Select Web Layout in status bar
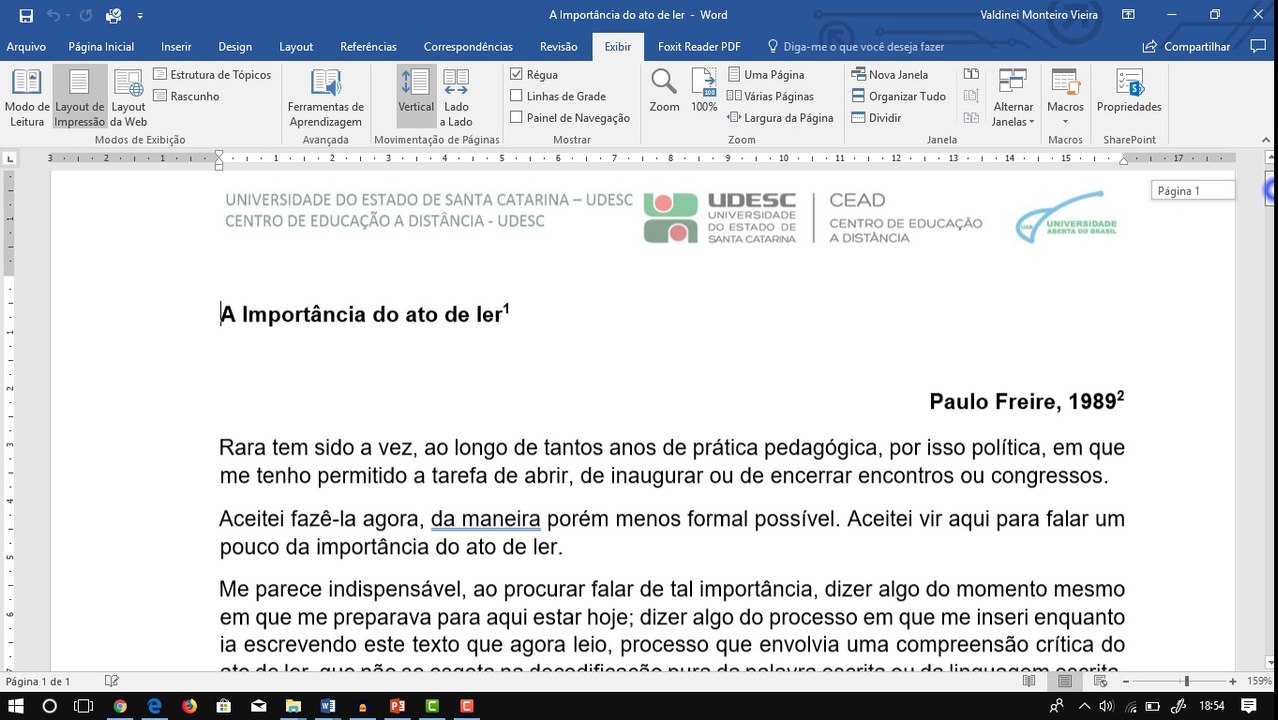Viewport: 1278px width, 720px height. (x=1101, y=681)
